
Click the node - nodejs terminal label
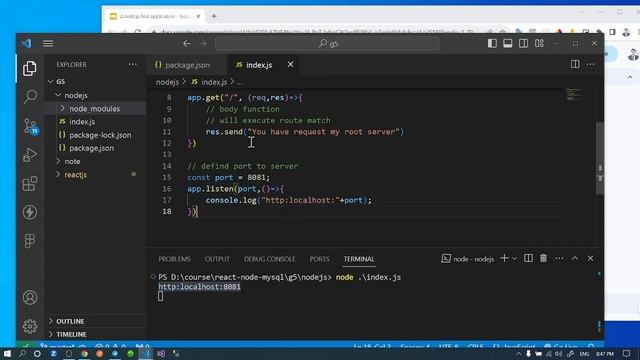tap(468, 259)
